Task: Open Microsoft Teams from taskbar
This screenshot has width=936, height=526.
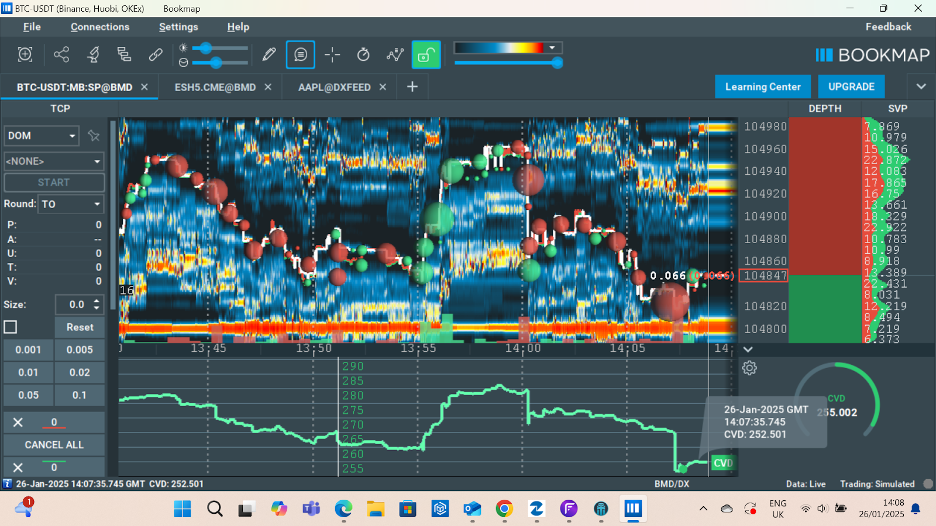Action: tap(311, 509)
